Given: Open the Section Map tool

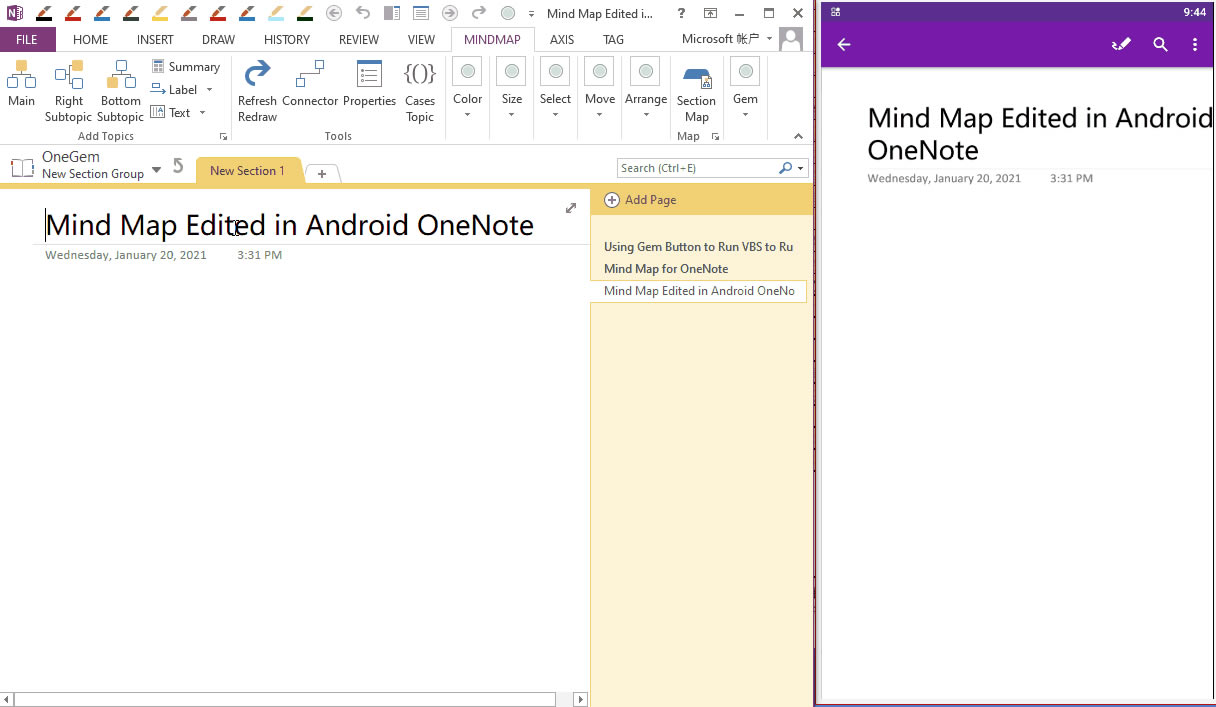Looking at the screenshot, I should (x=696, y=88).
